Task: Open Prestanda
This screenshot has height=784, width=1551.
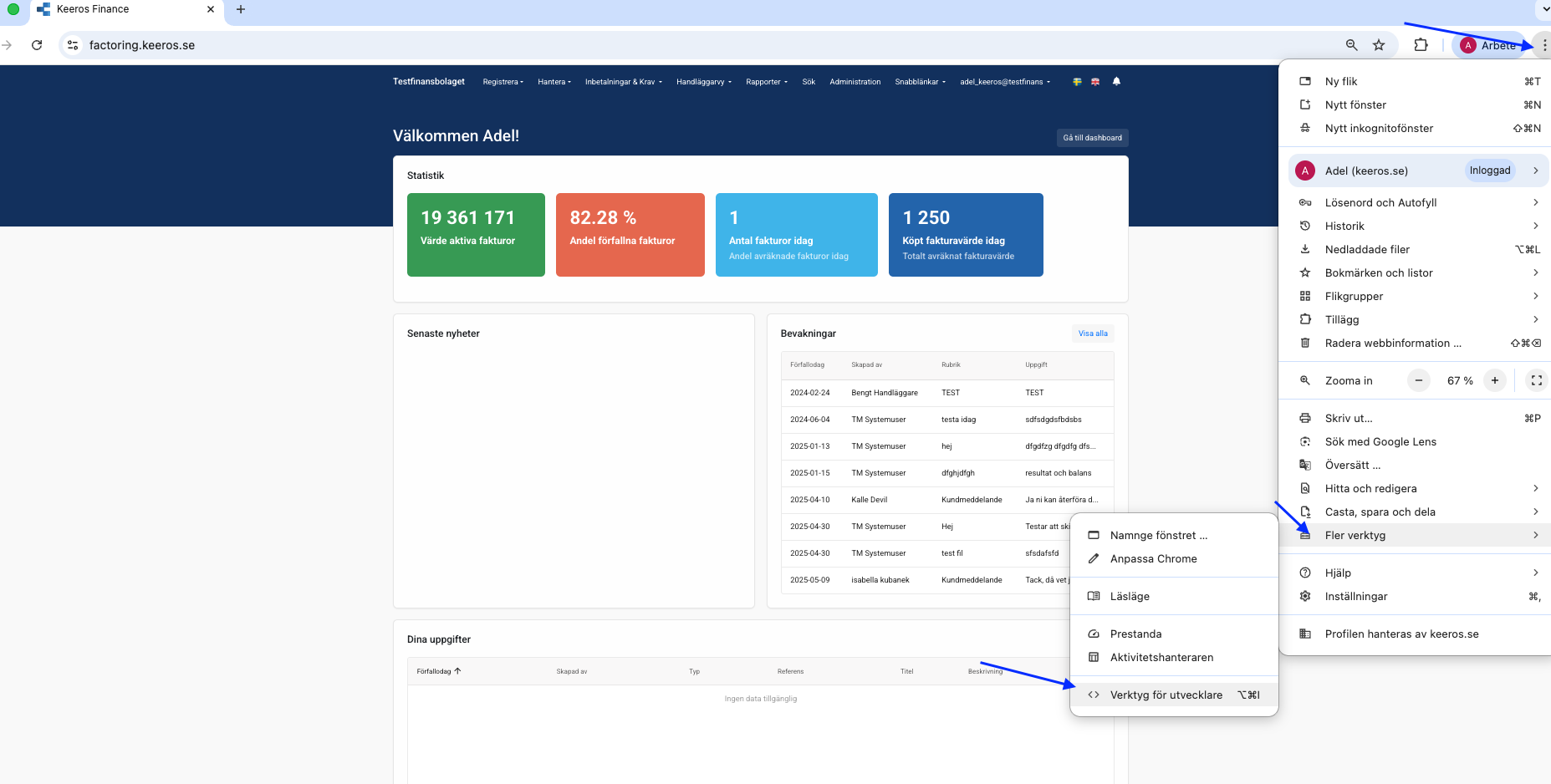Action: pyautogui.click(x=1174, y=634)
